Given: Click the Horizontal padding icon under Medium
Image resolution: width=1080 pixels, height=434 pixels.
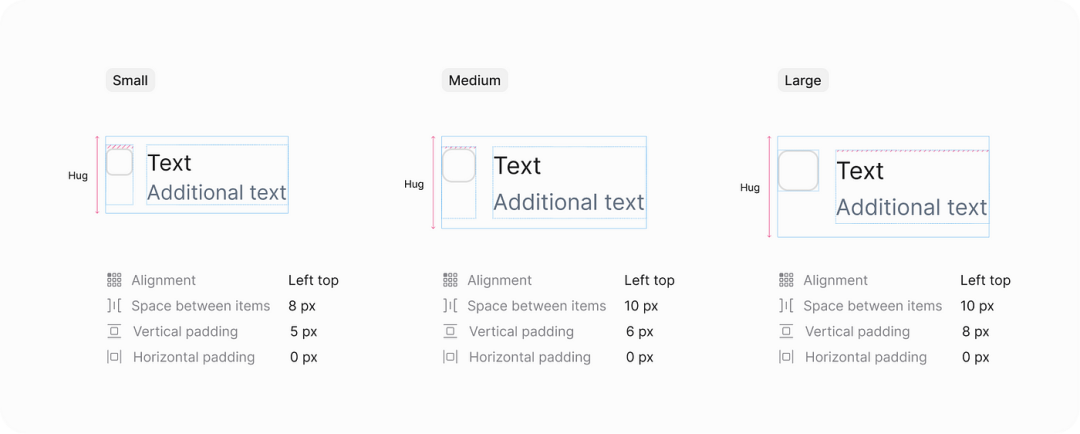Looking at the screenshot, I should pos(450,357).
